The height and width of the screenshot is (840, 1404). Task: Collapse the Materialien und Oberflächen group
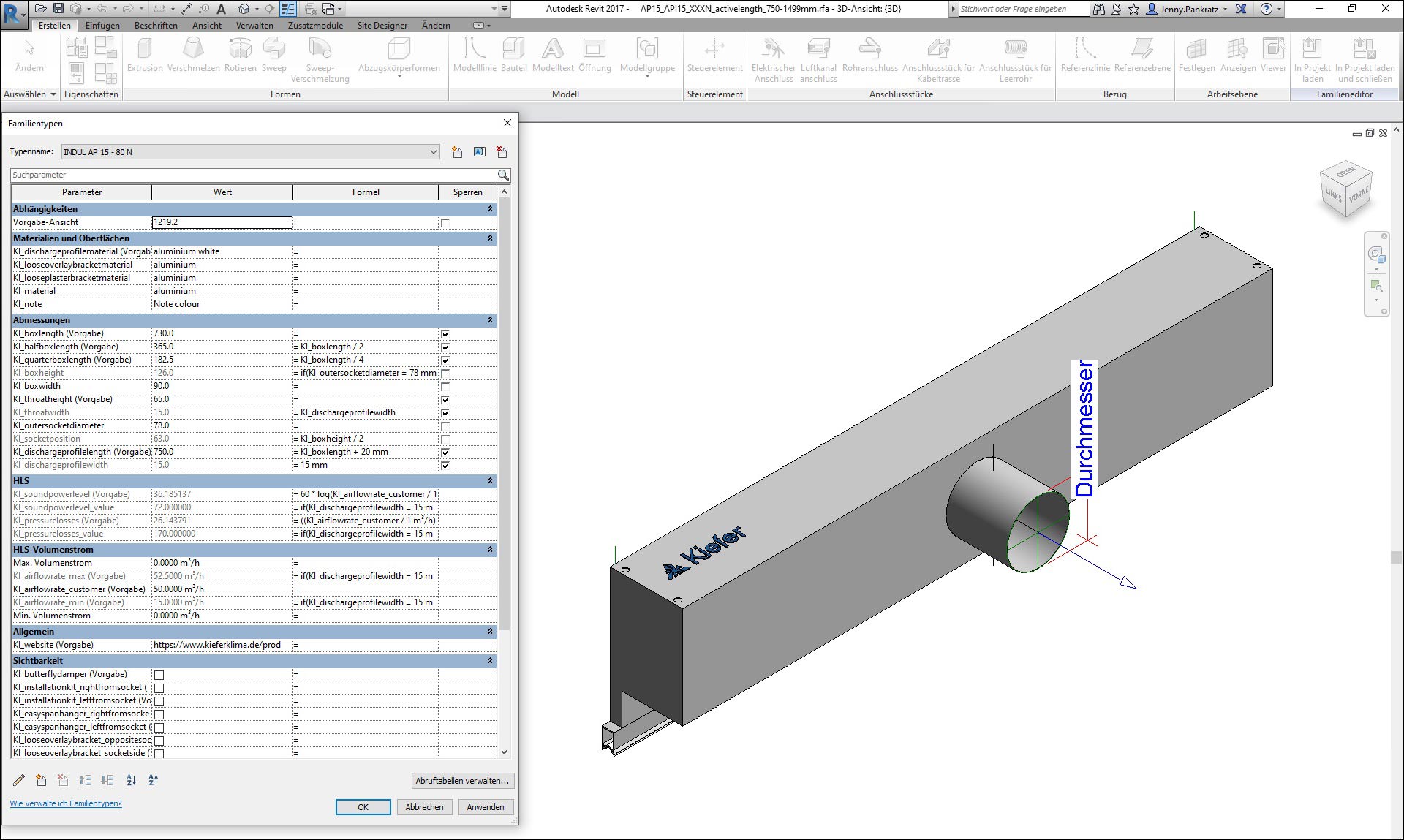(x=490, y=238)
